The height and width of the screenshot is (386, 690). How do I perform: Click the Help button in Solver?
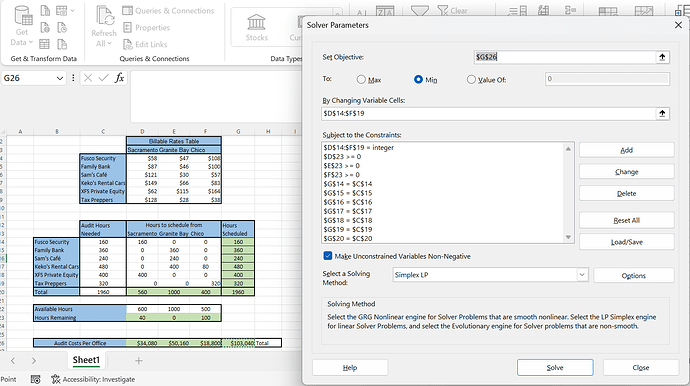click(x=350, y=368)
